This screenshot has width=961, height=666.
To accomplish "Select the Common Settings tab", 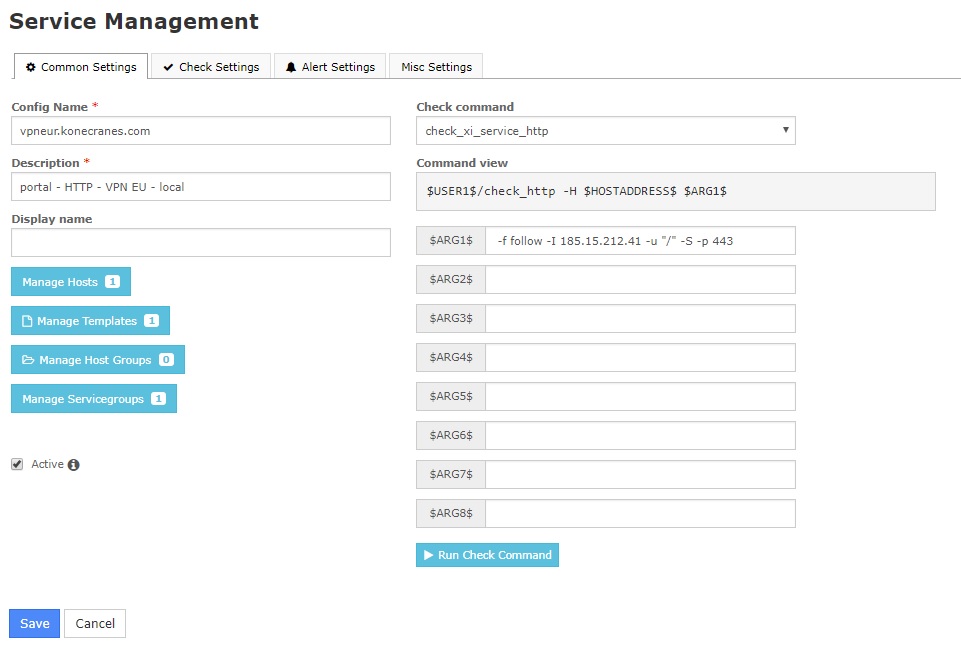I will tap(81, 67).
